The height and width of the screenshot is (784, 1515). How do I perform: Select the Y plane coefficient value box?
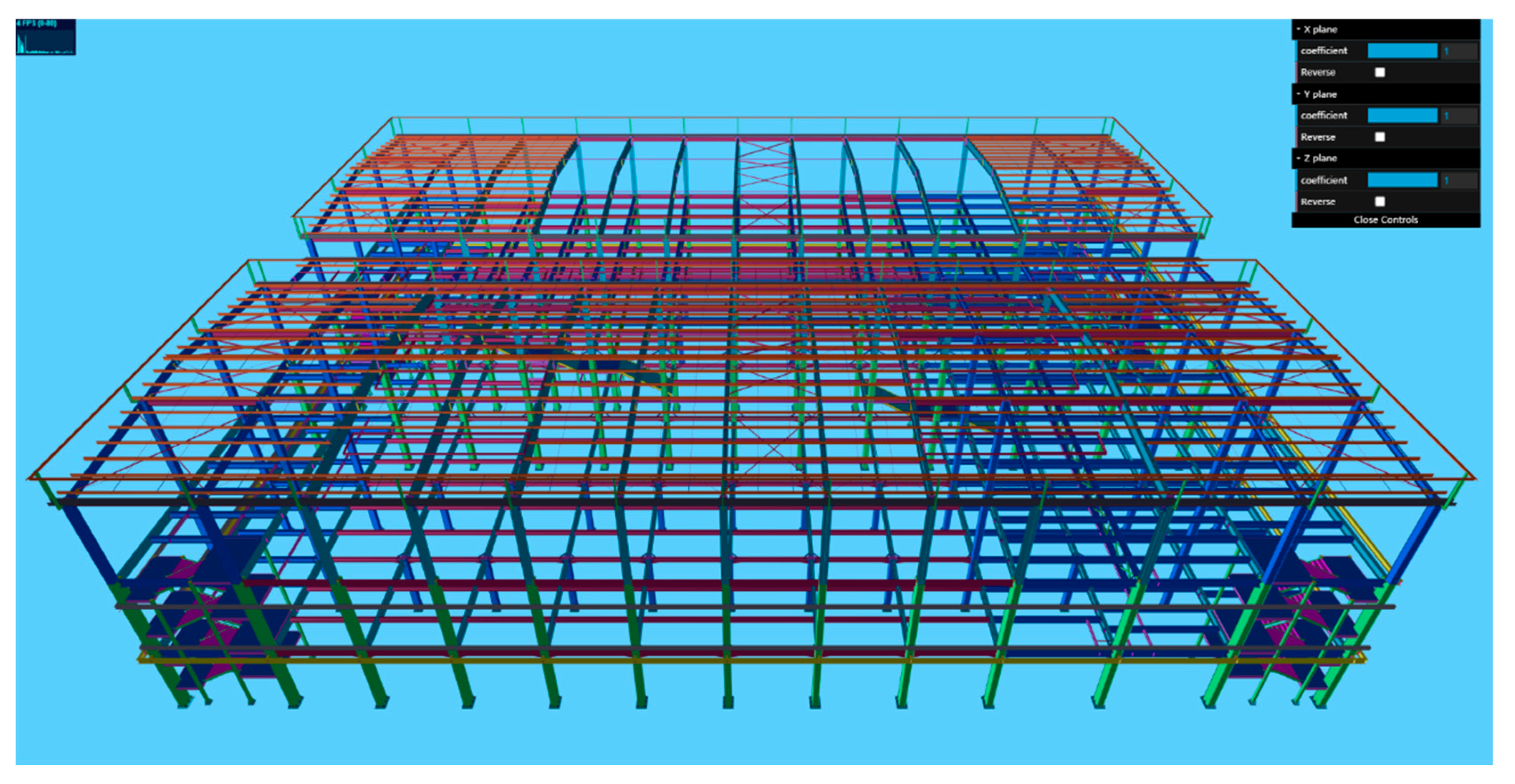pyautogui.click(x=1459, y=116)
